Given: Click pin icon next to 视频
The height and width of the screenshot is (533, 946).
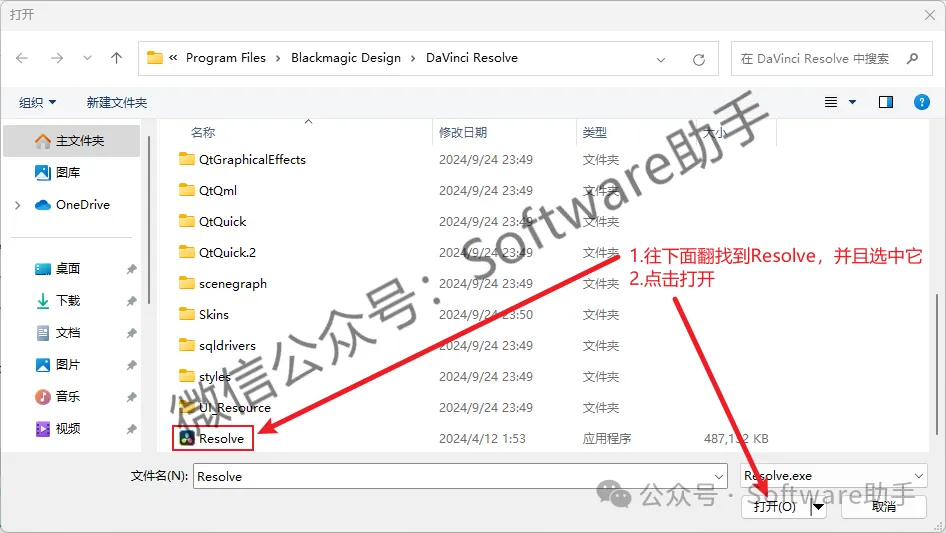Looking at the screenshot, I should click(x=131, y=429).
